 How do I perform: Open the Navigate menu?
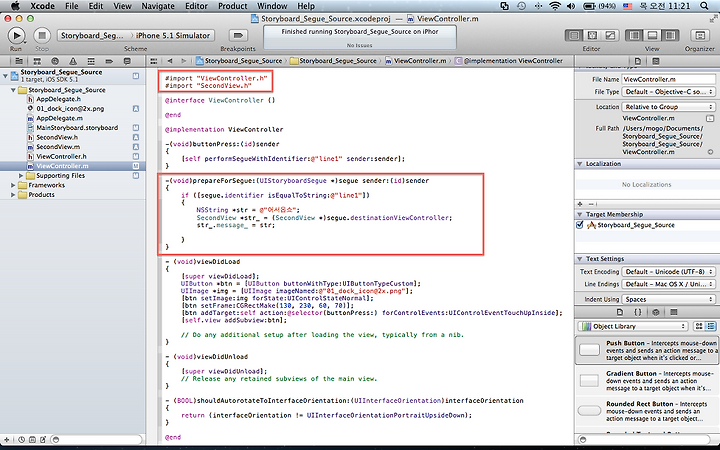pyautogui.click(x=158, y=6)
